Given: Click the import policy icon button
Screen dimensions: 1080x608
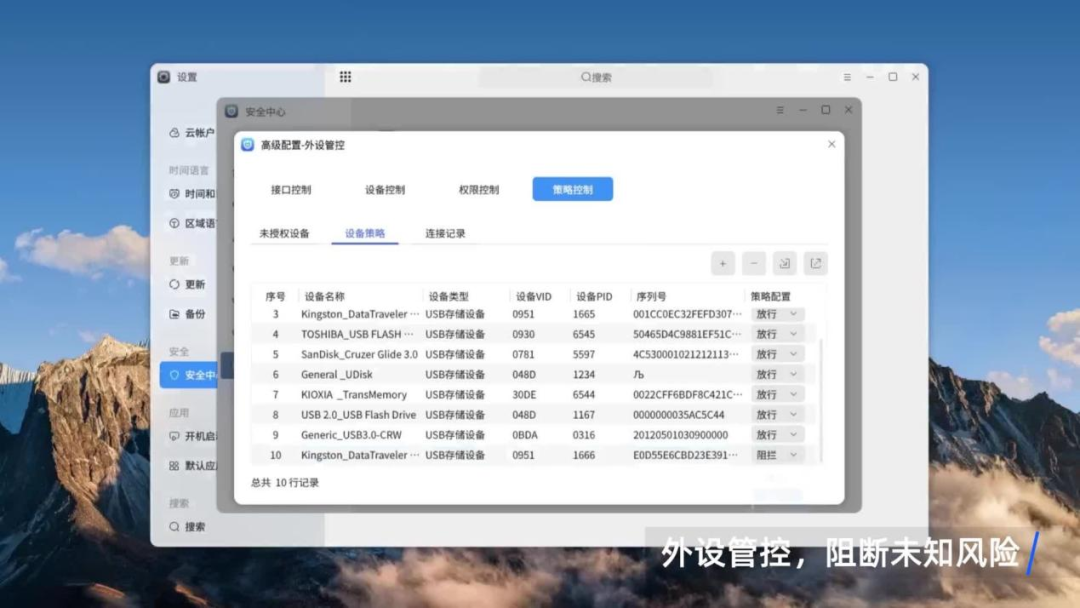Looking at the screenshot, I should click(785, 264).
